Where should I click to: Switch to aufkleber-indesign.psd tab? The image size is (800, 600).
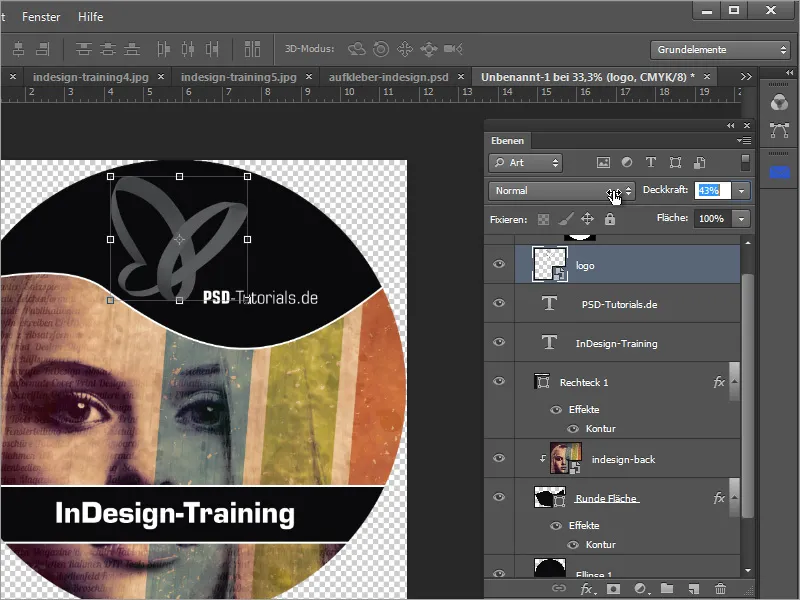(x=388, y=77)
